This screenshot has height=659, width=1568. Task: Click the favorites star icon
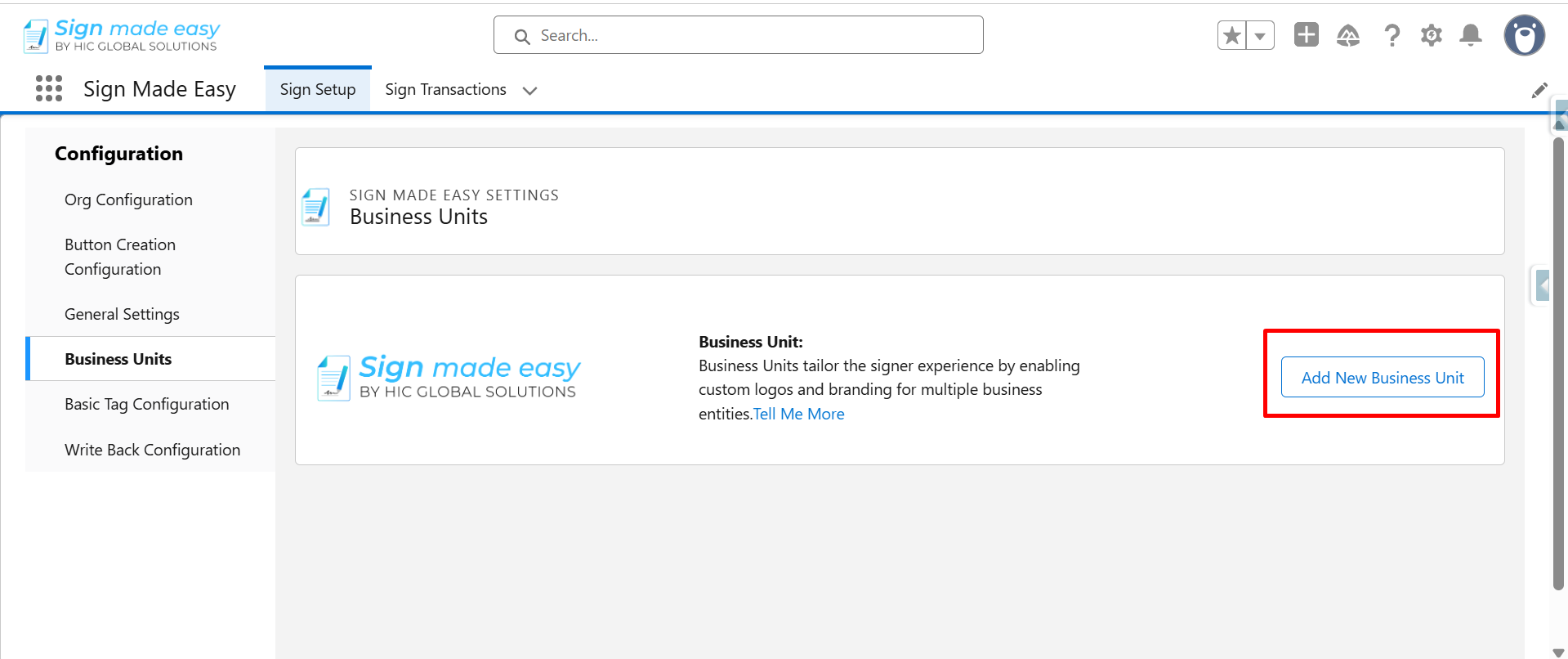1232,35
